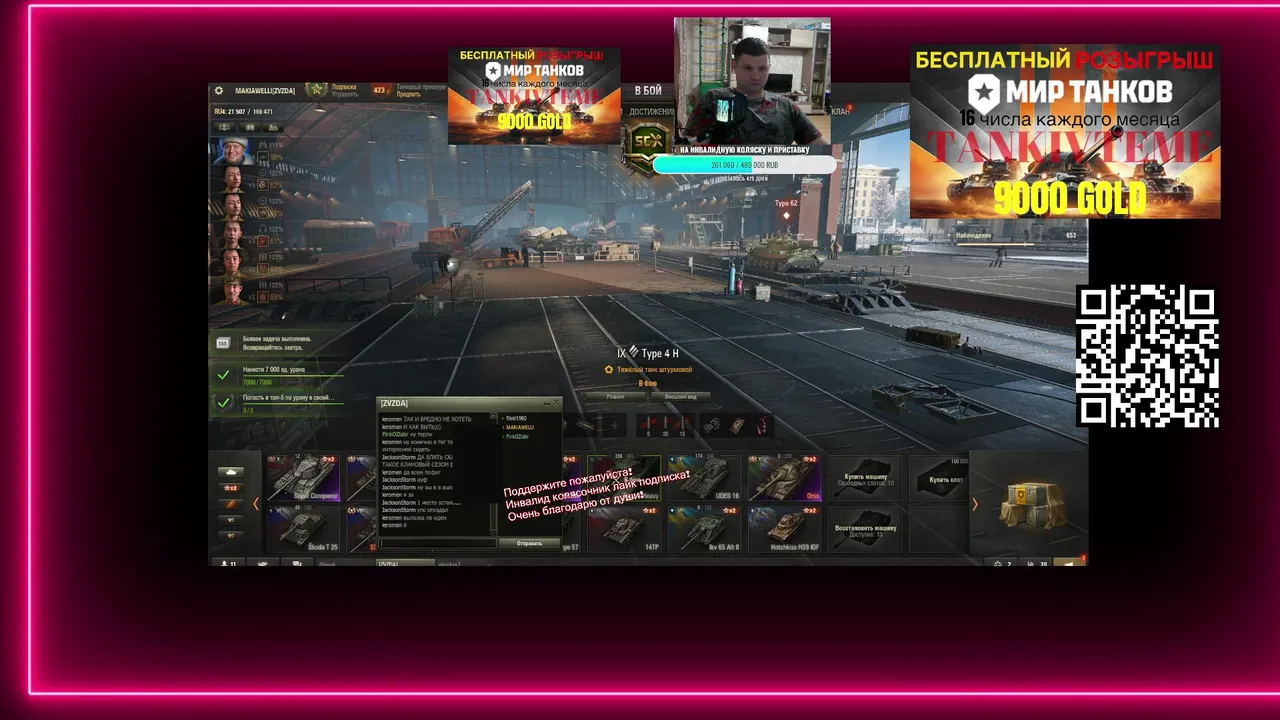Open the completed battle mission icon

[x=223, y=343]
